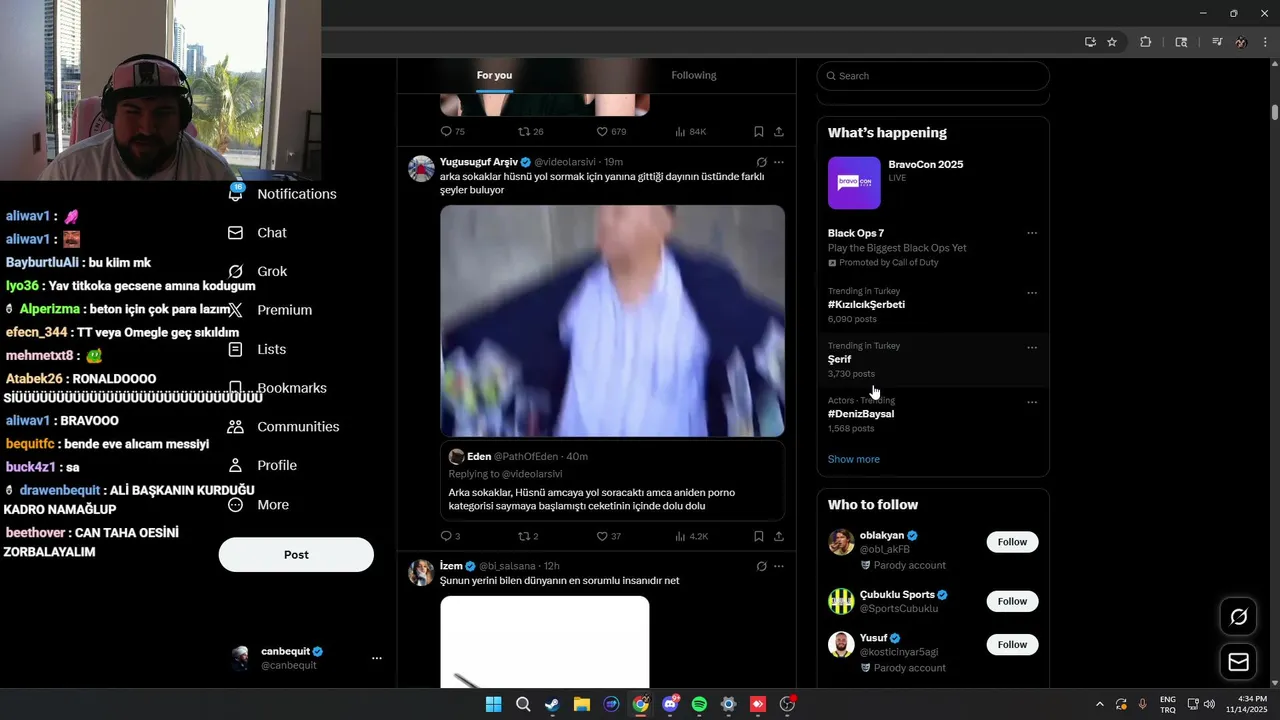The height and width of the screenshot is (720, 1280).
Task: Click Grok explain icon on İzem's post
Action: (761, 566)
